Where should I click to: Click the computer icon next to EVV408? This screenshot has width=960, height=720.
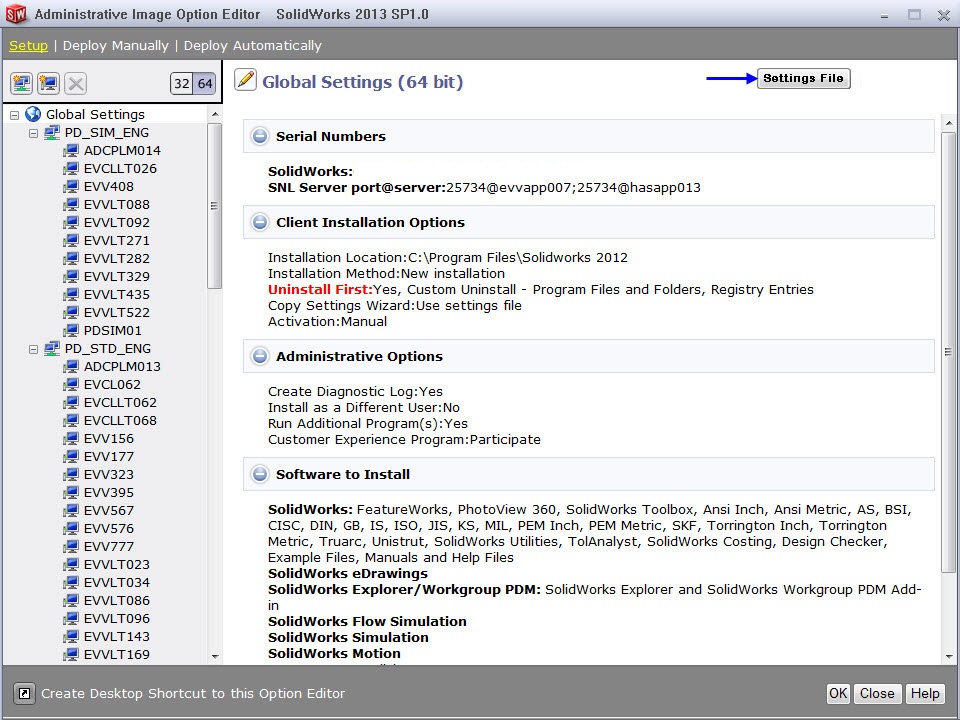tap(71, 186)
